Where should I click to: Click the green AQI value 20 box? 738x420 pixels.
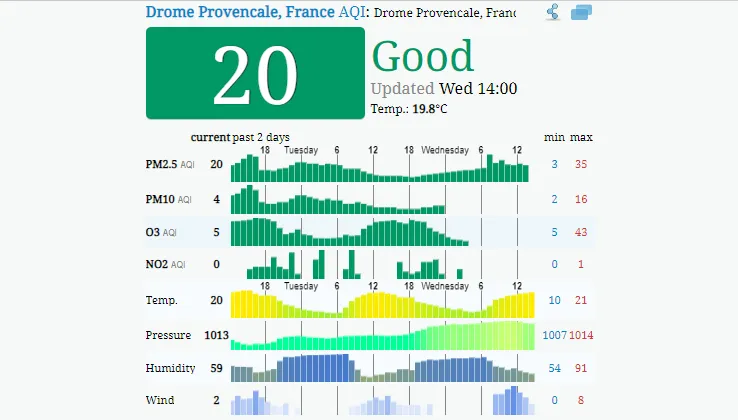click(255, 73)
